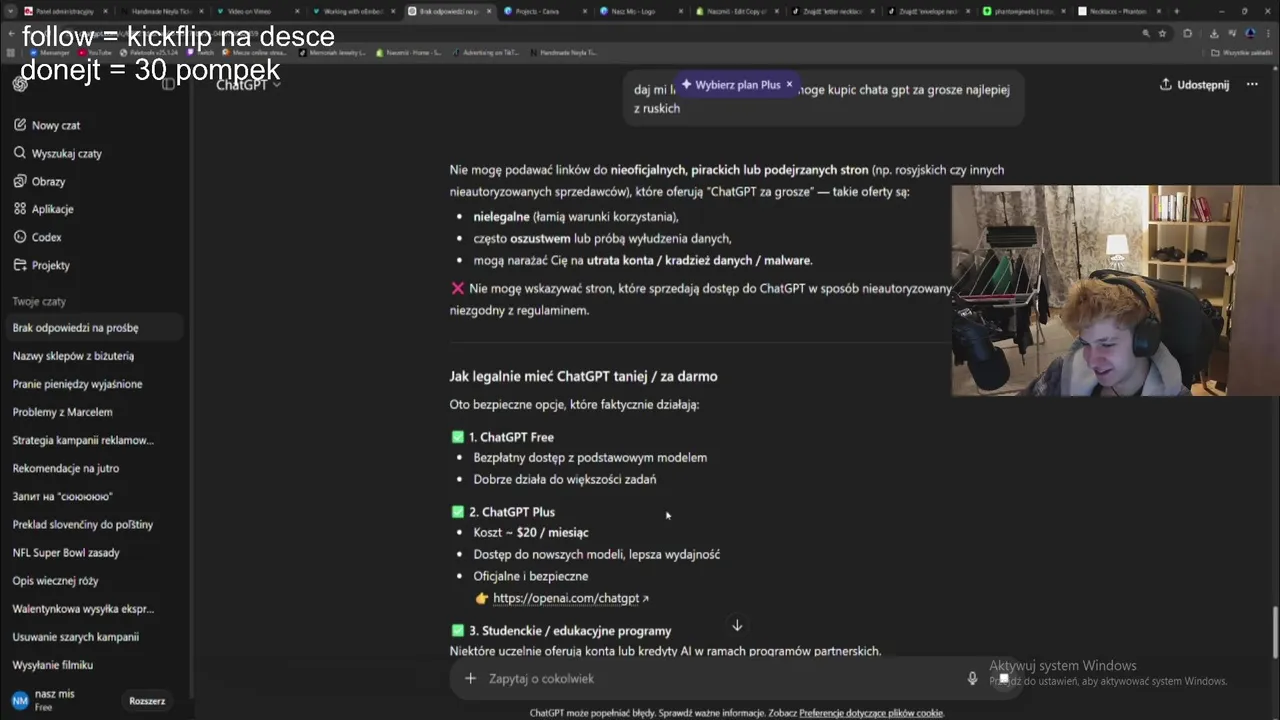Open chat Opis wiecznej róży
The image size is (1280, 720).
pos(92,580)
